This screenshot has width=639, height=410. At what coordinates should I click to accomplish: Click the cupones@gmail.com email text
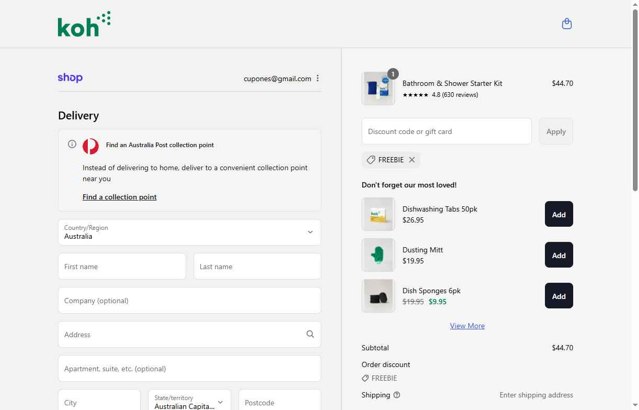point(277,79)
